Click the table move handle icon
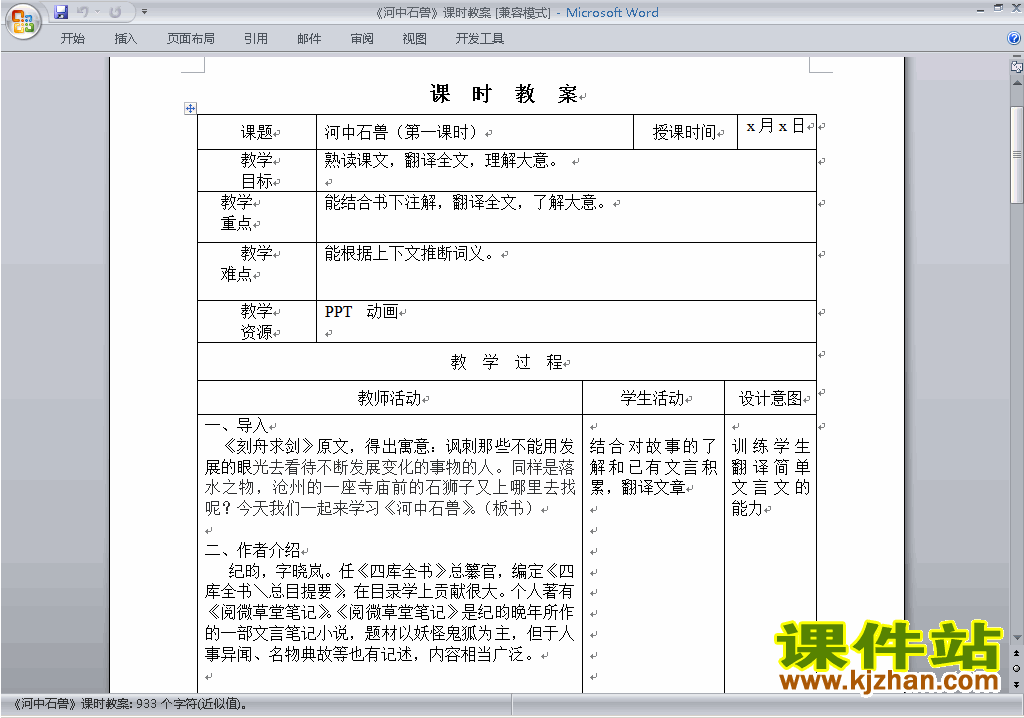The width and height of the screenshot is (1024, 718). (x=190, y=108)
